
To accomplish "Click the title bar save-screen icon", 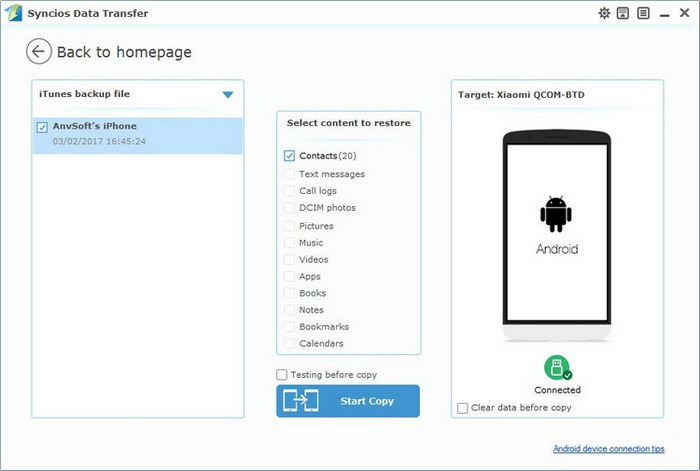I will (x=623, y=13).
